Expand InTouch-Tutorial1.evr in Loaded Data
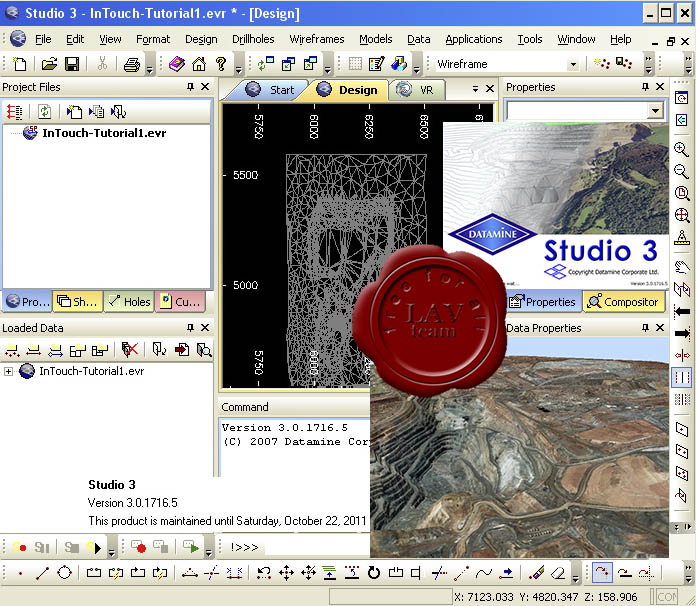 pos(8,371)
